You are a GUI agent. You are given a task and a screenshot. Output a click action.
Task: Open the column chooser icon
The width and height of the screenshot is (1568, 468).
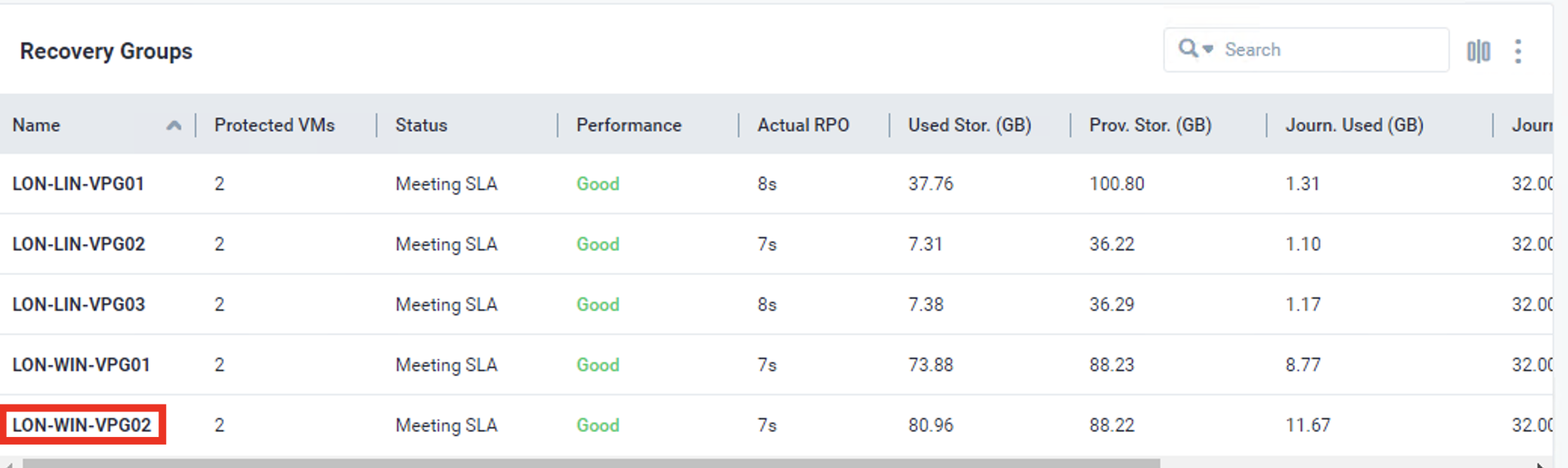click(1478, 51)
